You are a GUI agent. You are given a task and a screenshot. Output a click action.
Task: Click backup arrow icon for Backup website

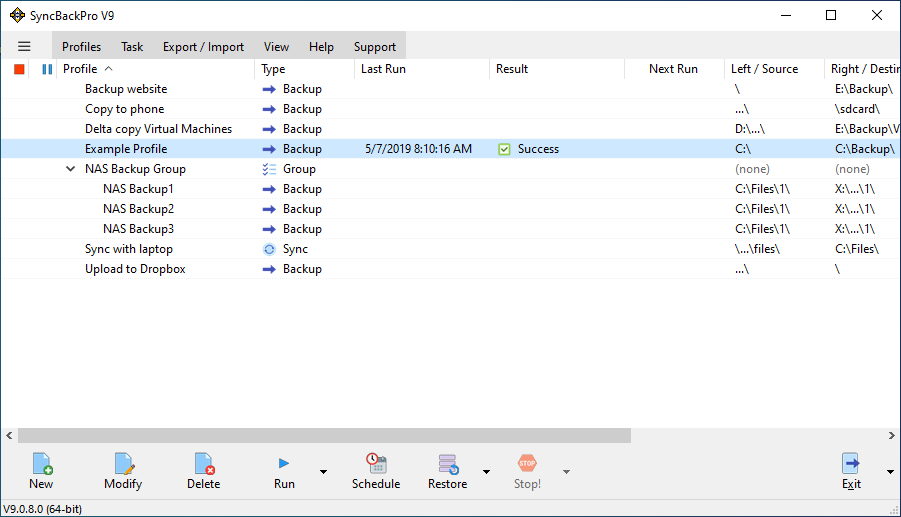click(x=269, y=89)
